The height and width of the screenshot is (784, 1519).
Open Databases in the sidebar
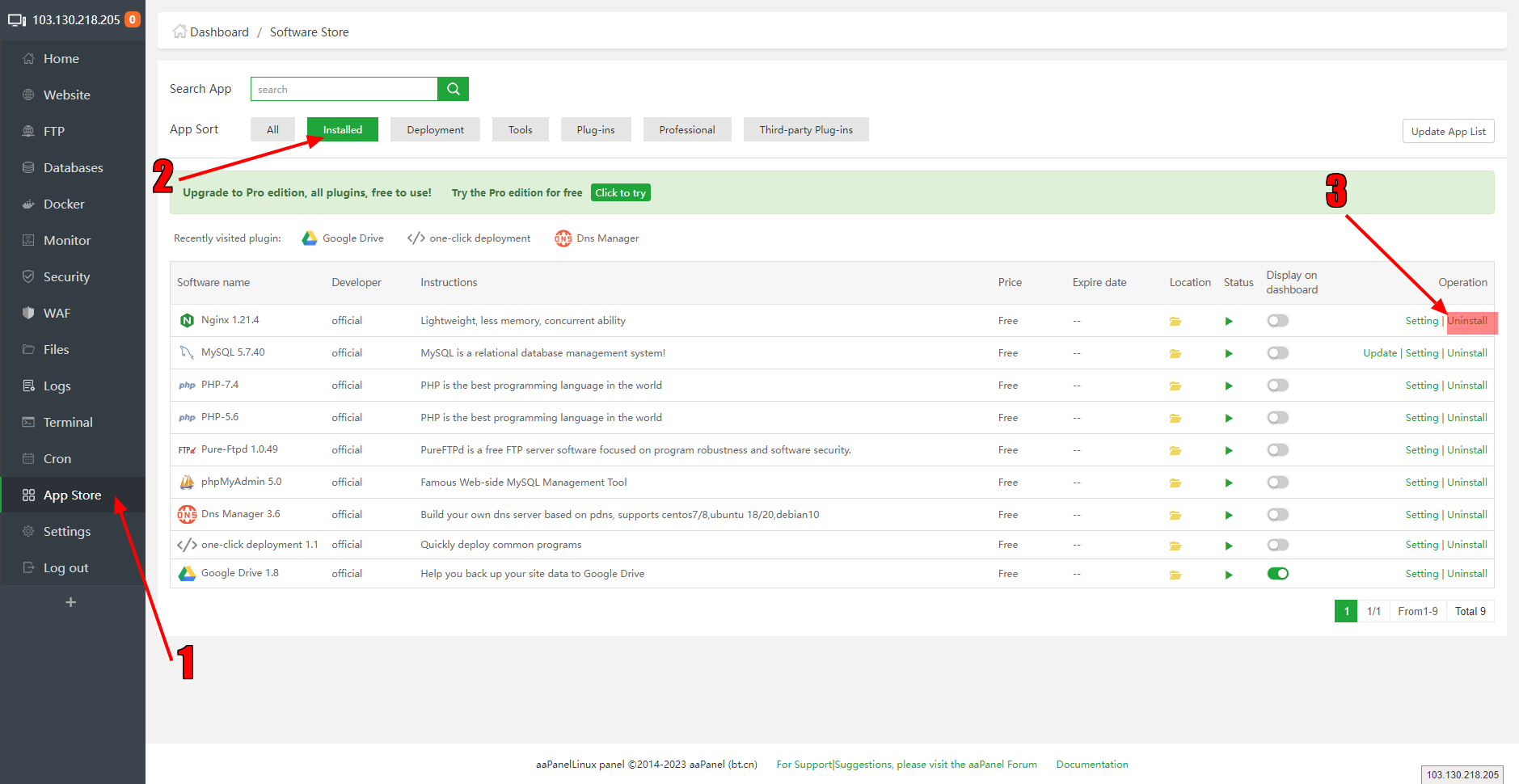[73, 167]
